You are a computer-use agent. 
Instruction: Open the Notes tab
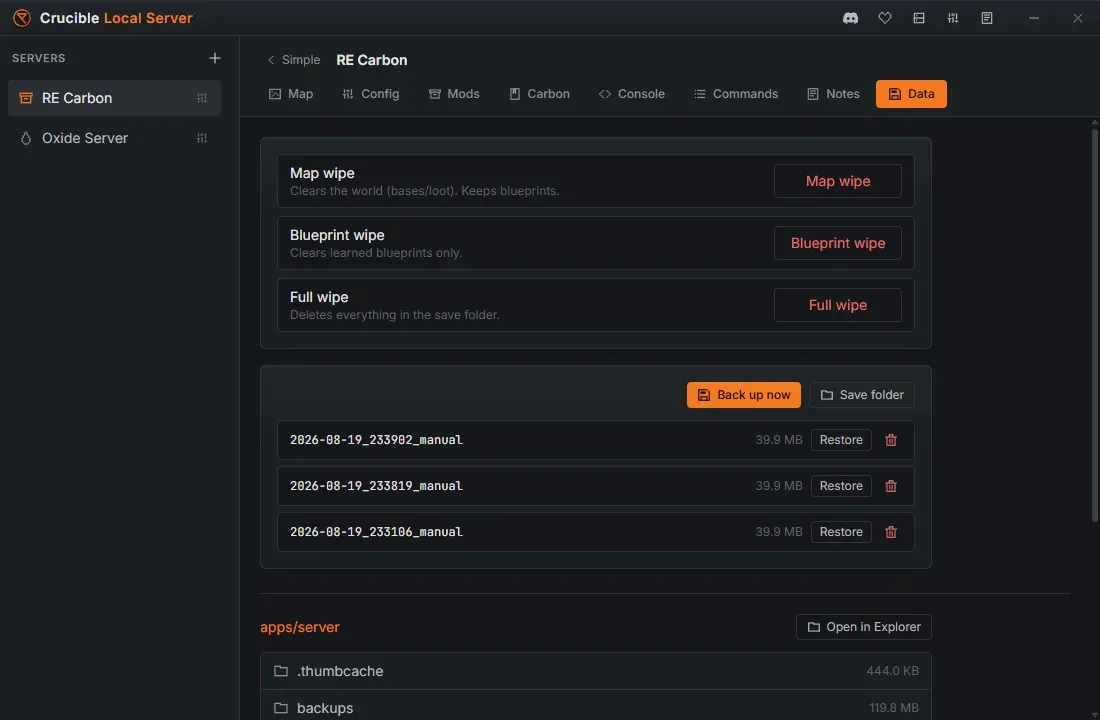(833, 94)
